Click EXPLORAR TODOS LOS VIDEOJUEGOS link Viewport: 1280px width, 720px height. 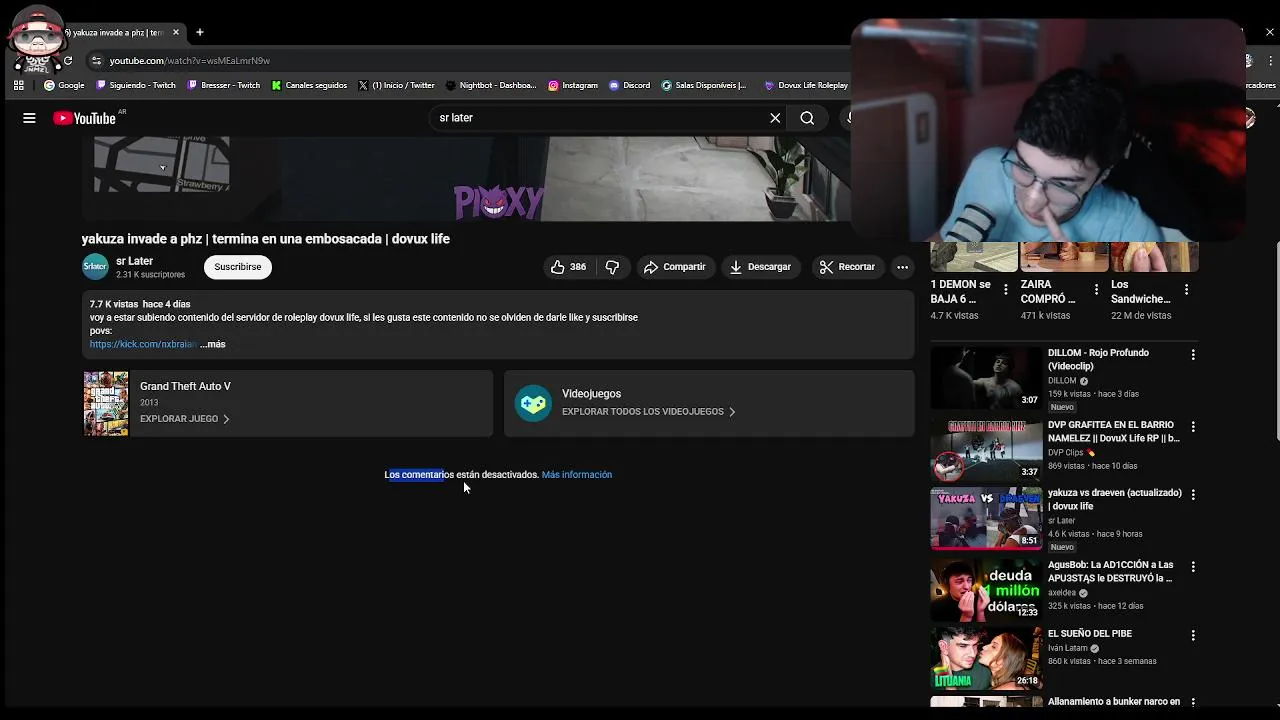648,412
